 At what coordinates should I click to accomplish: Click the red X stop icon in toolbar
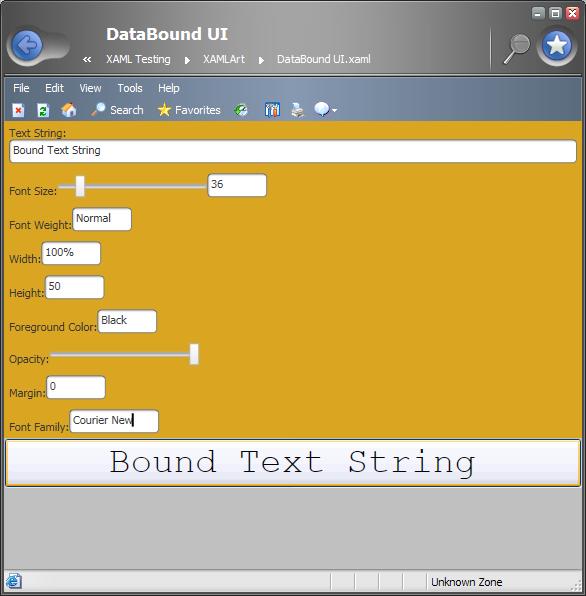click(x=18, y=110)
